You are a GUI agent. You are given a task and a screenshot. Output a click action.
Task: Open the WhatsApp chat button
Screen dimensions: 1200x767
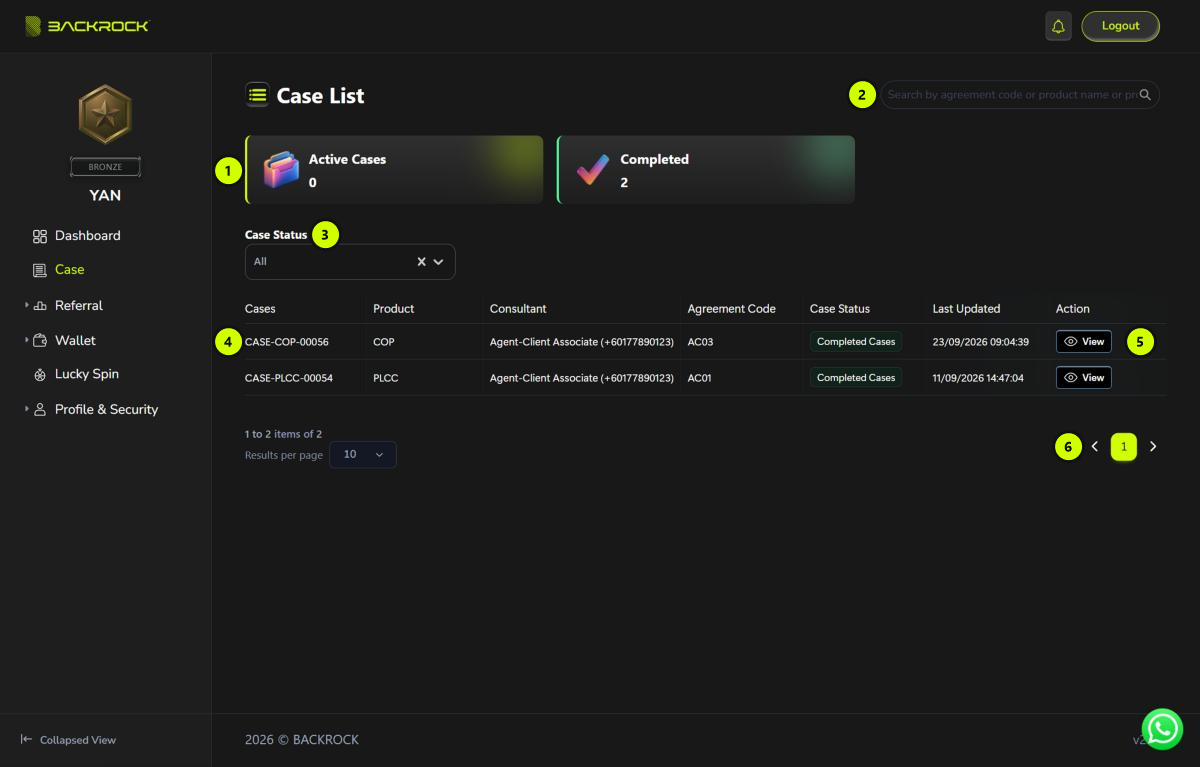[1163, 729]
